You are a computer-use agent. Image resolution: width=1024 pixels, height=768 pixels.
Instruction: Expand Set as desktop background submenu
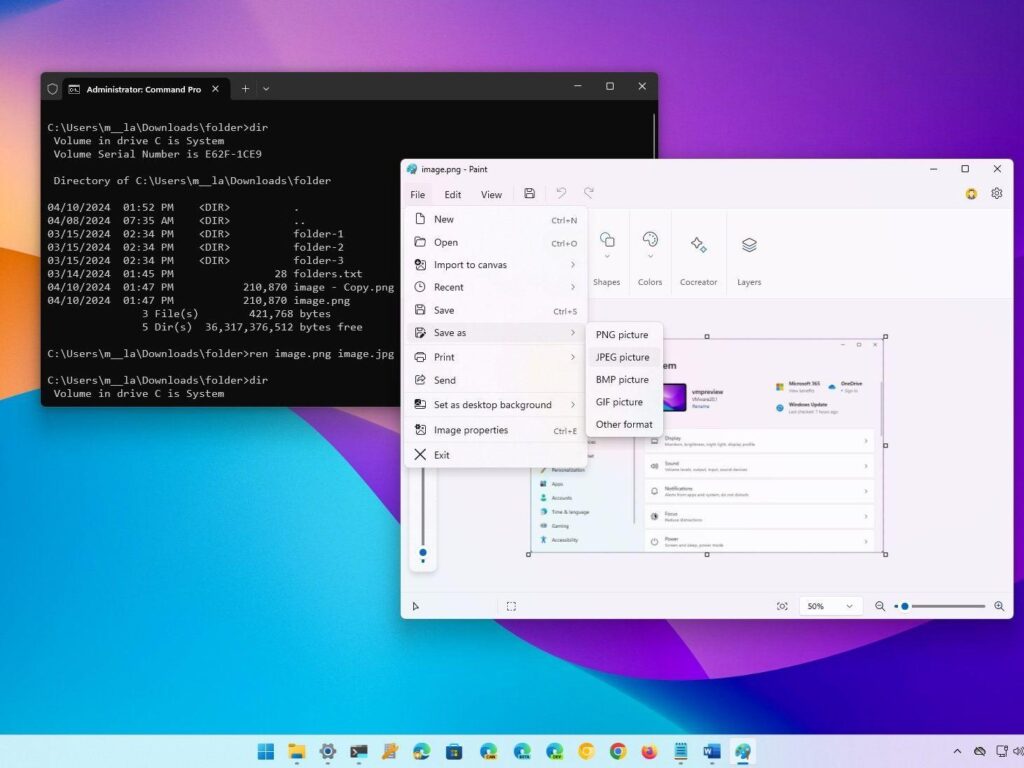496,405
